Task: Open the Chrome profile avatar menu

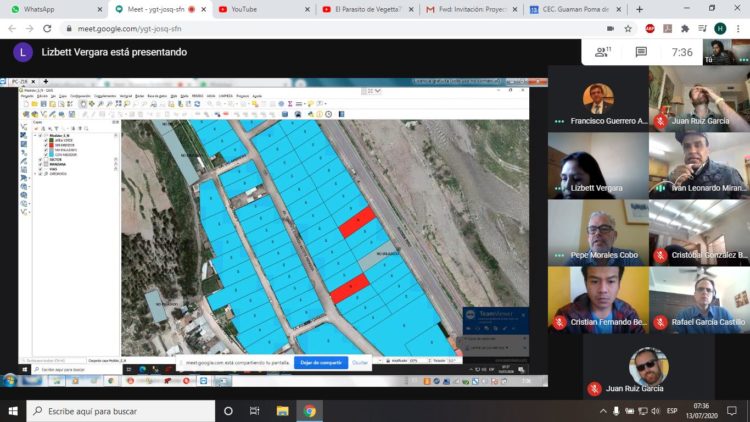Action: click(x=719, y=29)
